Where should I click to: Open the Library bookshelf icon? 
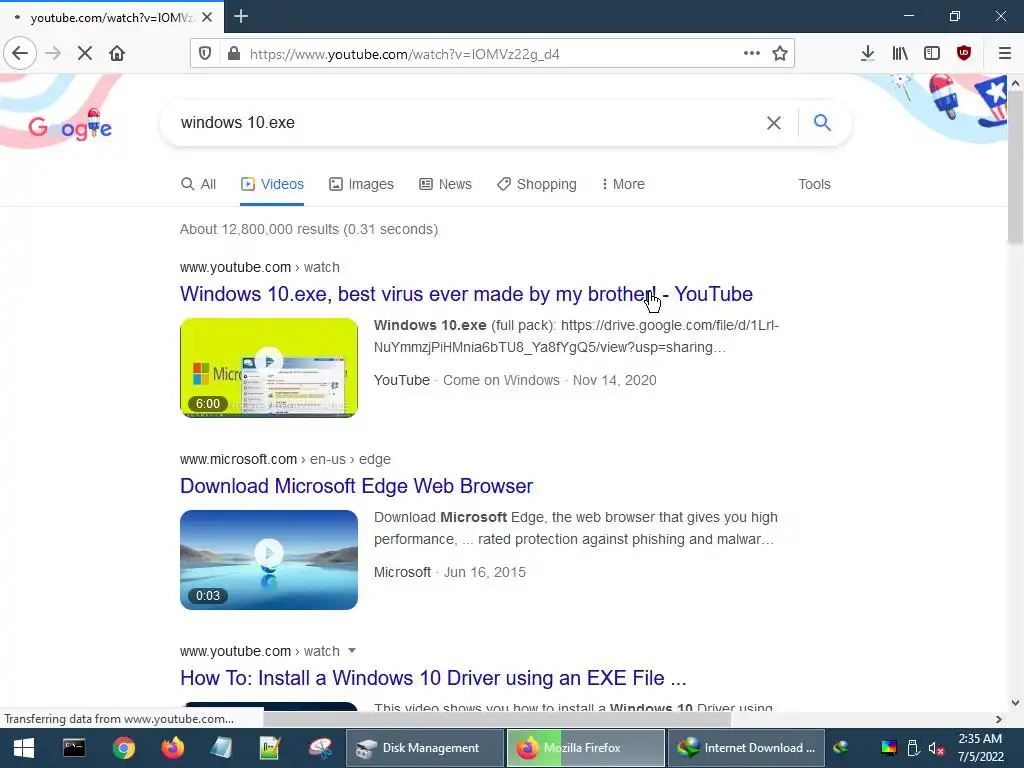900,54
